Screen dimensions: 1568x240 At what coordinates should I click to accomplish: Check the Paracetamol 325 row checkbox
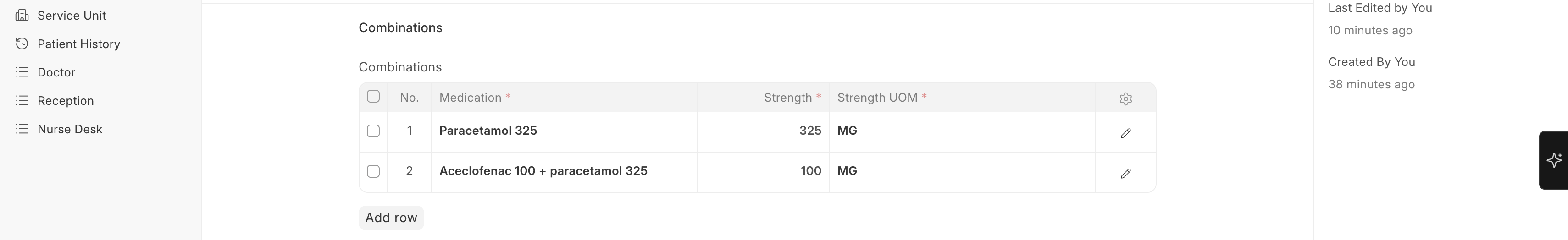click(373, 131)
